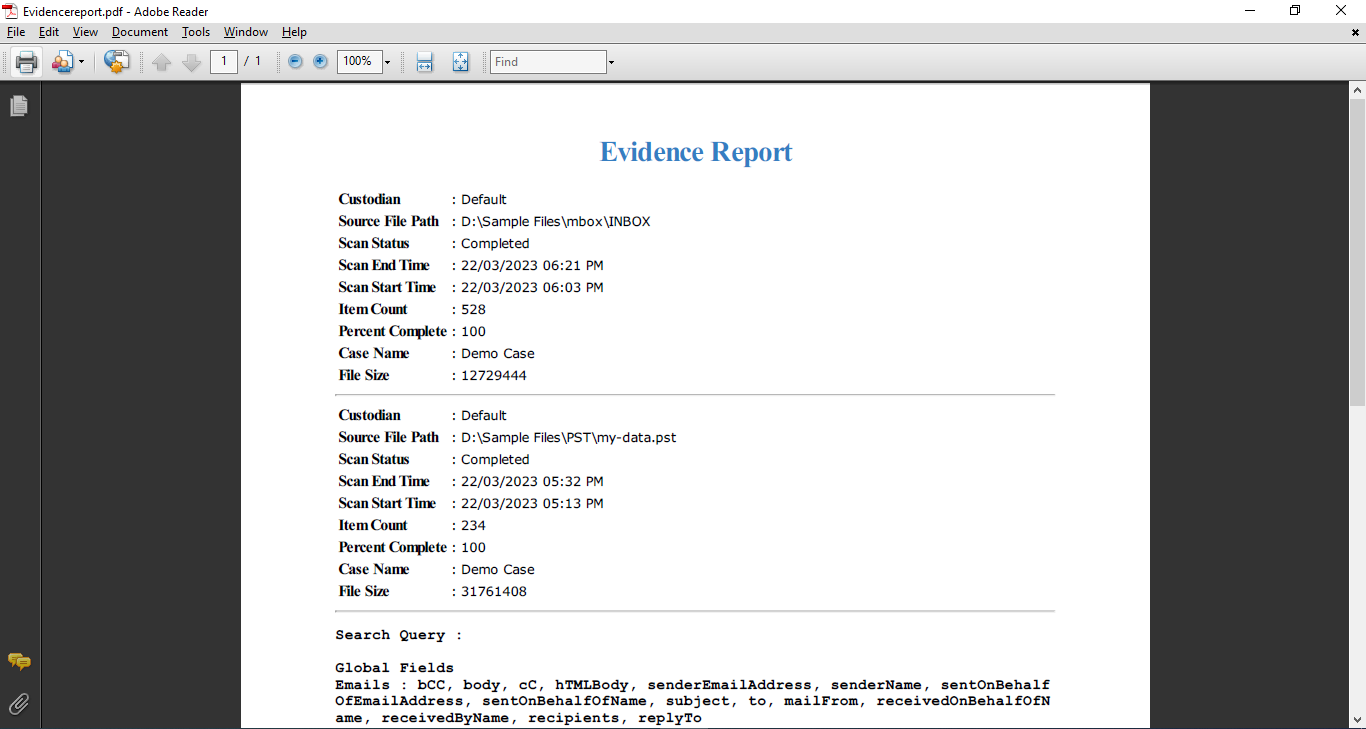Image resolution: width=1366 pixels, height=729 pixels.
Task: Click the Evidence Report heading
Action: point(696,152)
